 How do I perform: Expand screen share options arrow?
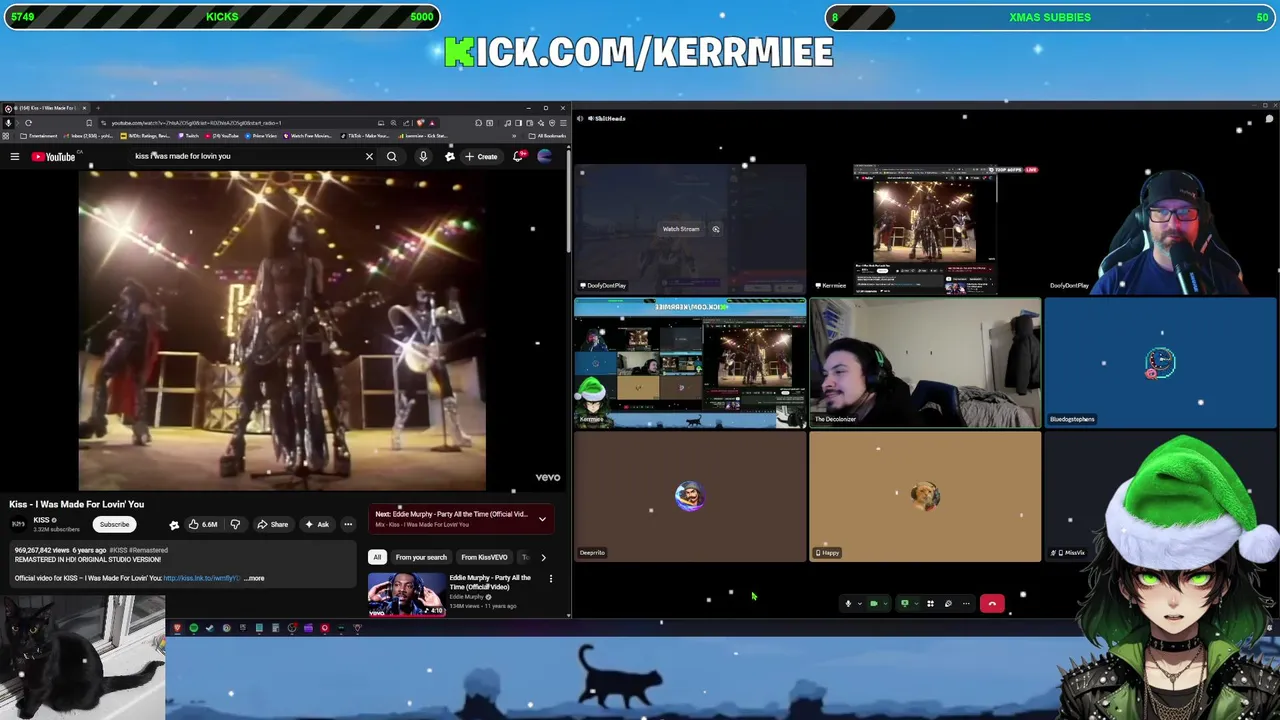916,603
